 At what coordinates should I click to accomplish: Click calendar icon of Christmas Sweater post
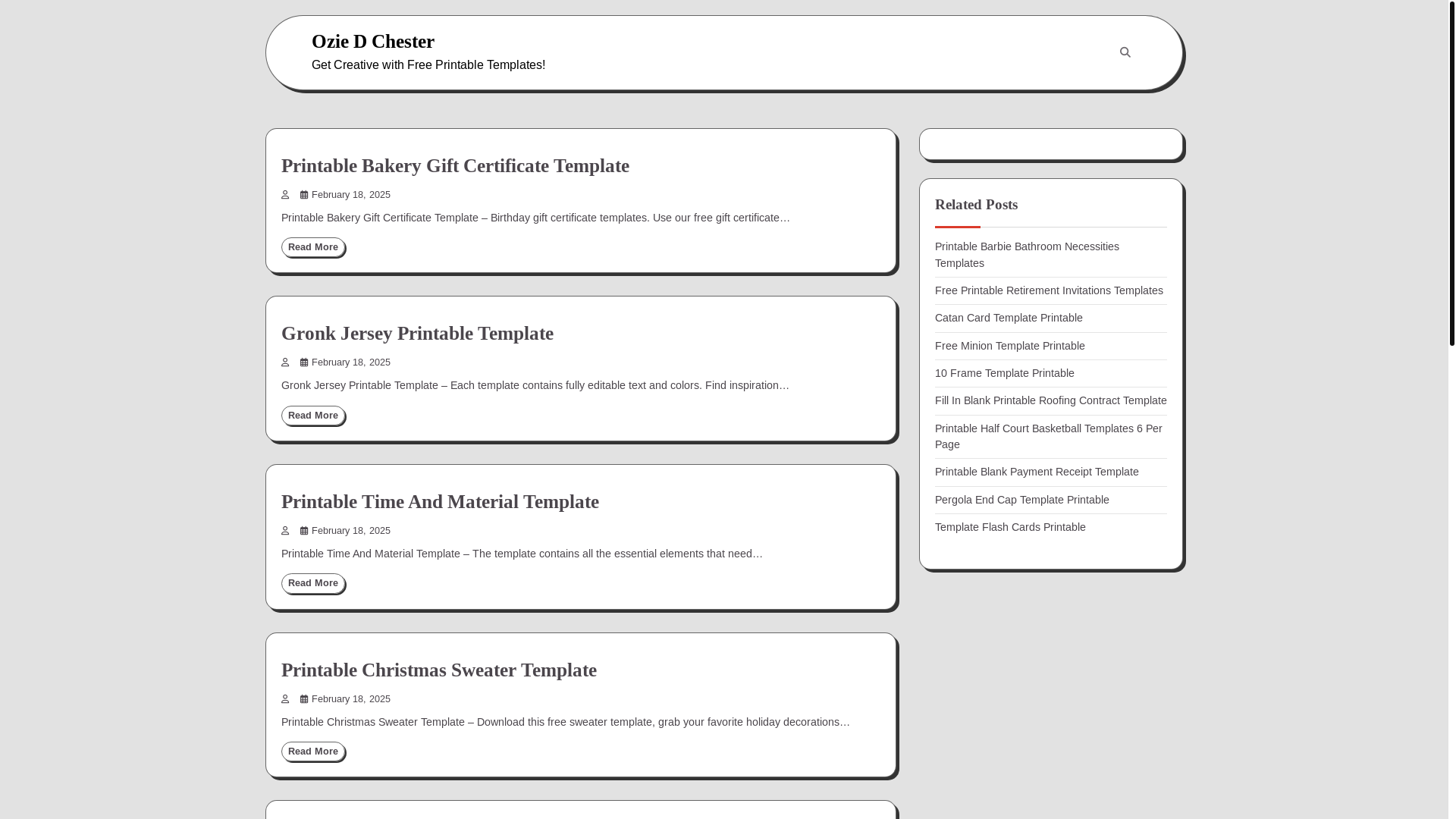coord(304,699)
